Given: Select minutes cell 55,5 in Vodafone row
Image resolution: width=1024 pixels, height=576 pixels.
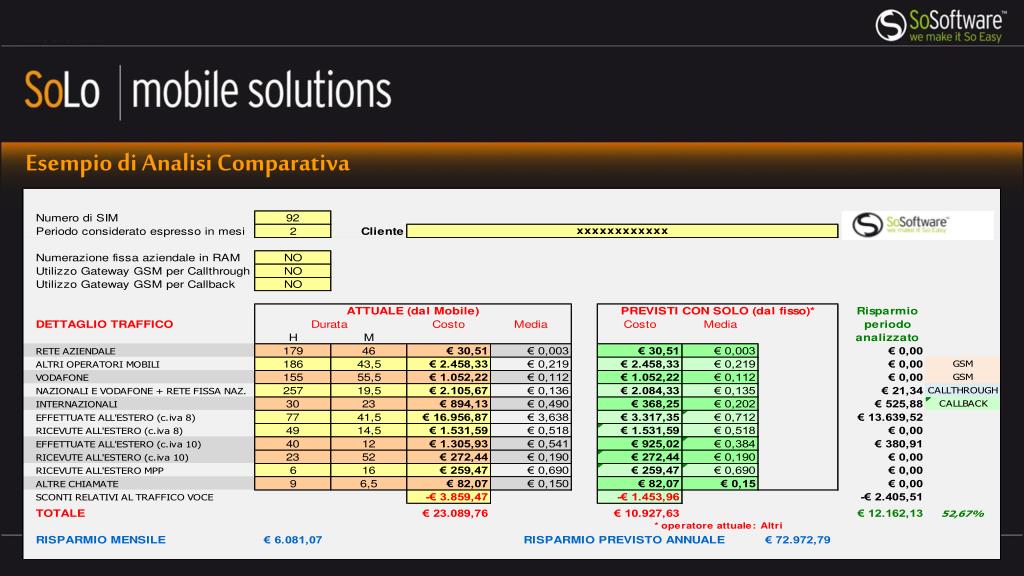Looking at the screenshot, I should coord(368,377).
